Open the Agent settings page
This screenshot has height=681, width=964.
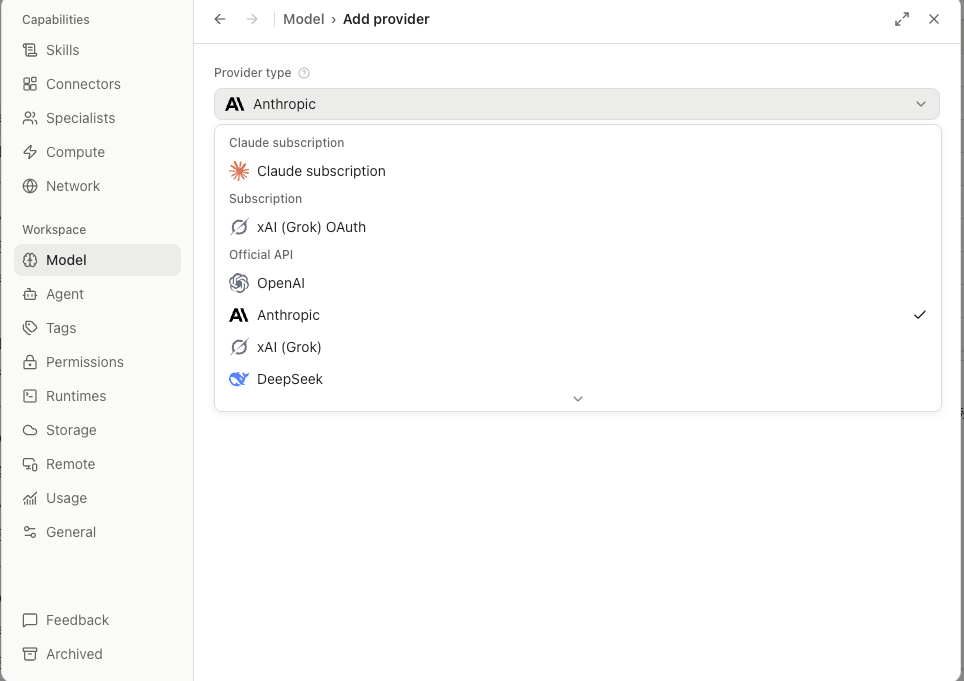pyautogui.click(x=97, y=294)
